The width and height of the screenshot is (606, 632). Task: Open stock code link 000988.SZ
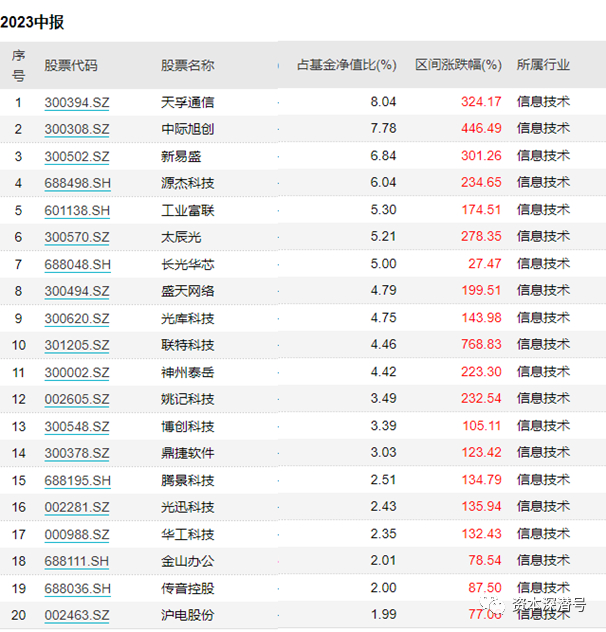[77, 534]
